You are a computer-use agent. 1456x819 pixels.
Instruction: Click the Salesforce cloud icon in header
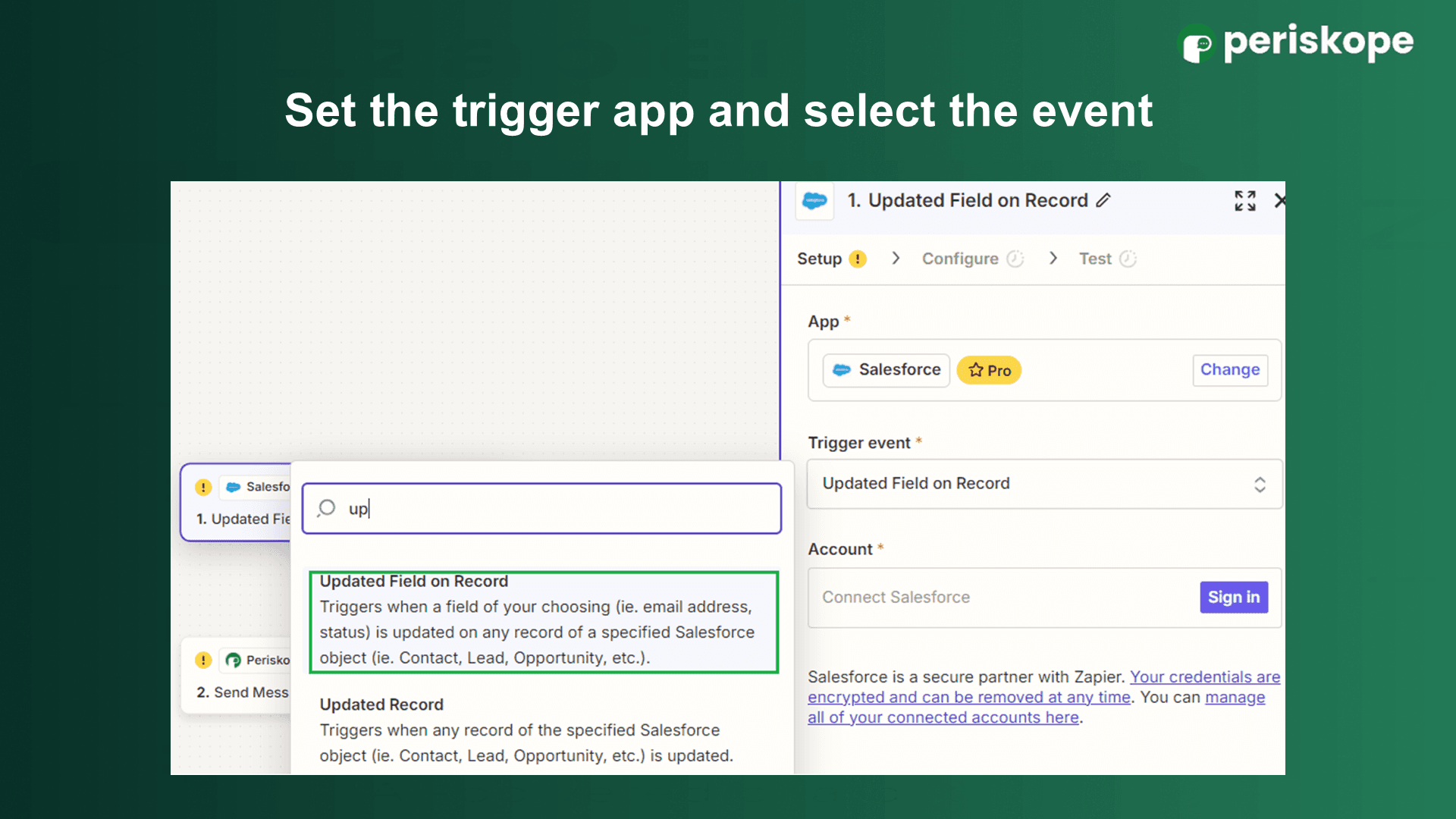[x=814, y=201]
